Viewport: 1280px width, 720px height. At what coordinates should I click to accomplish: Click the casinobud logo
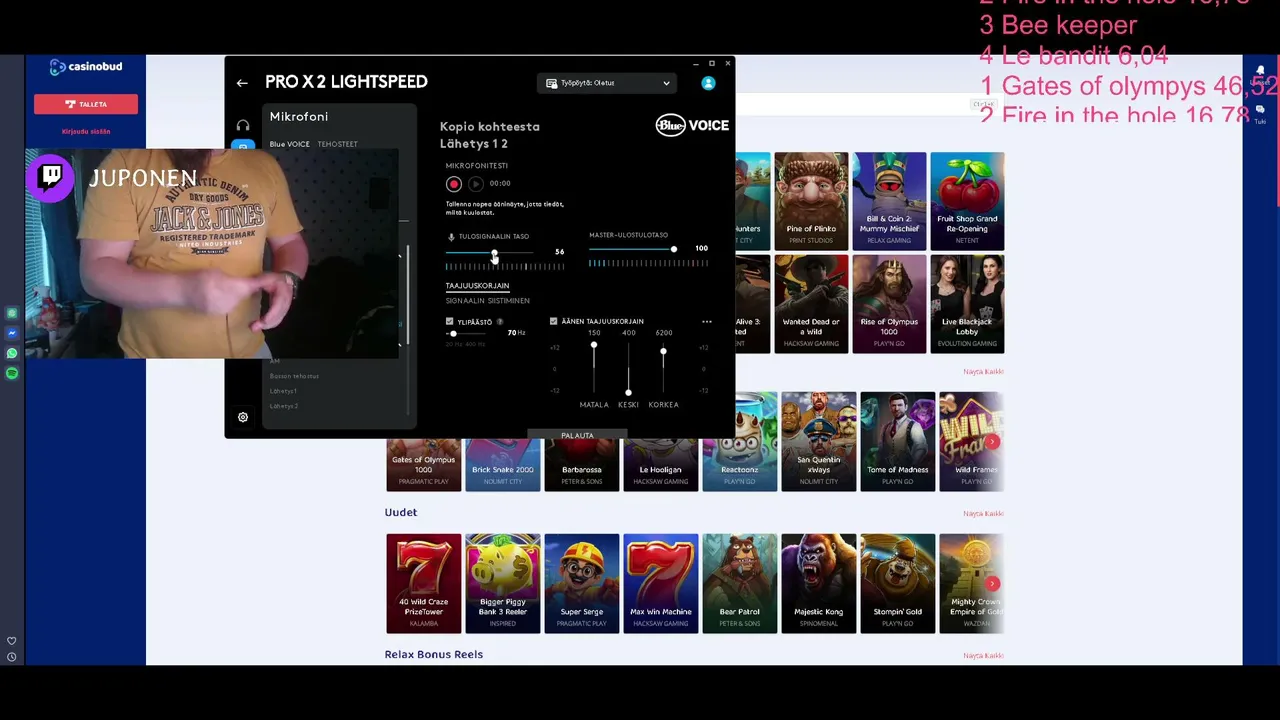[86, 67]
